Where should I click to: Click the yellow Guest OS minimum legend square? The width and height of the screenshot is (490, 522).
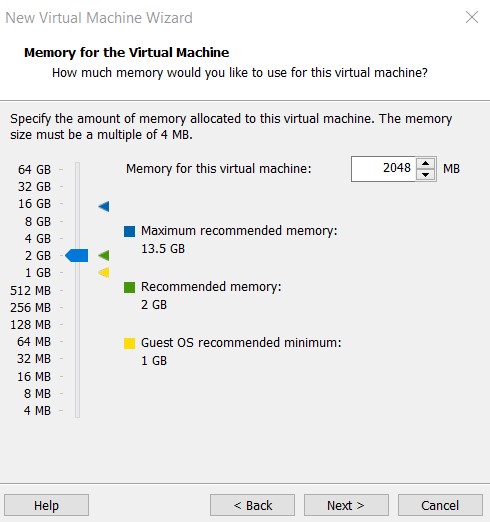point(129,343)
